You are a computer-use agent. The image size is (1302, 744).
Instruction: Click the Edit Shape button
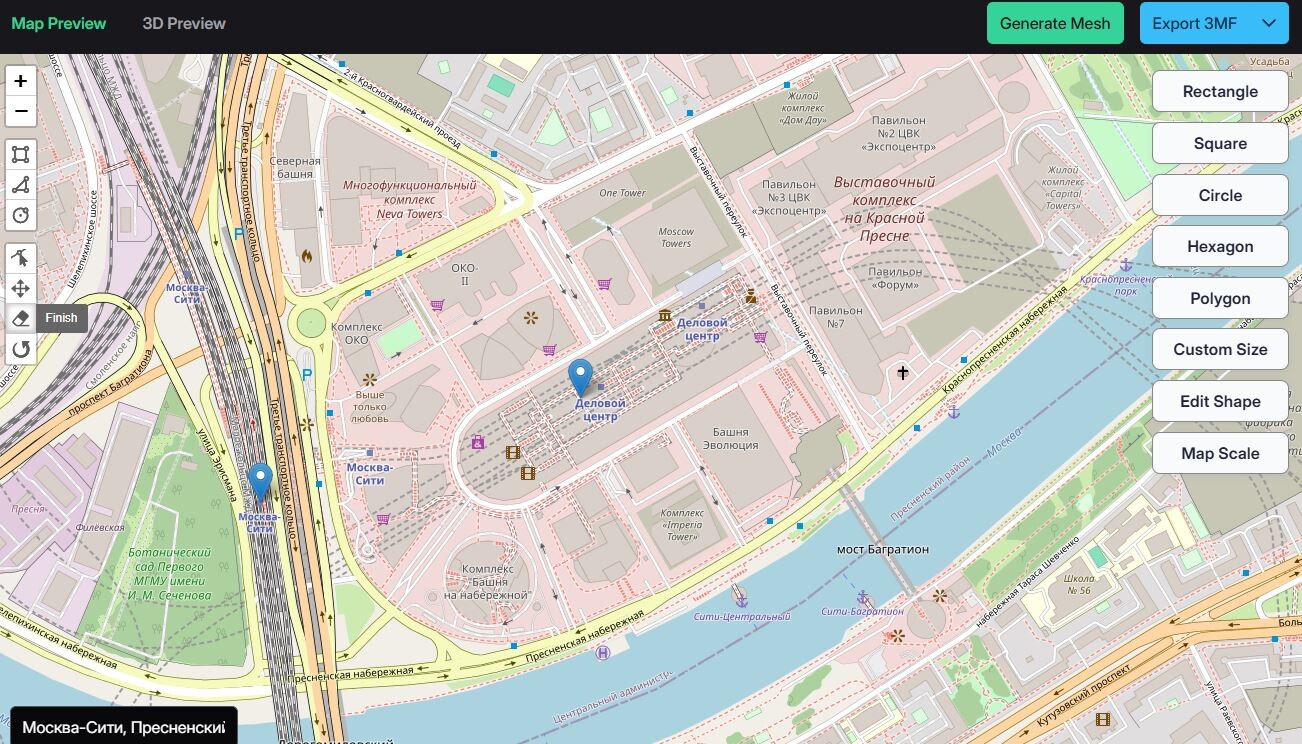(x=1220, y=401)
